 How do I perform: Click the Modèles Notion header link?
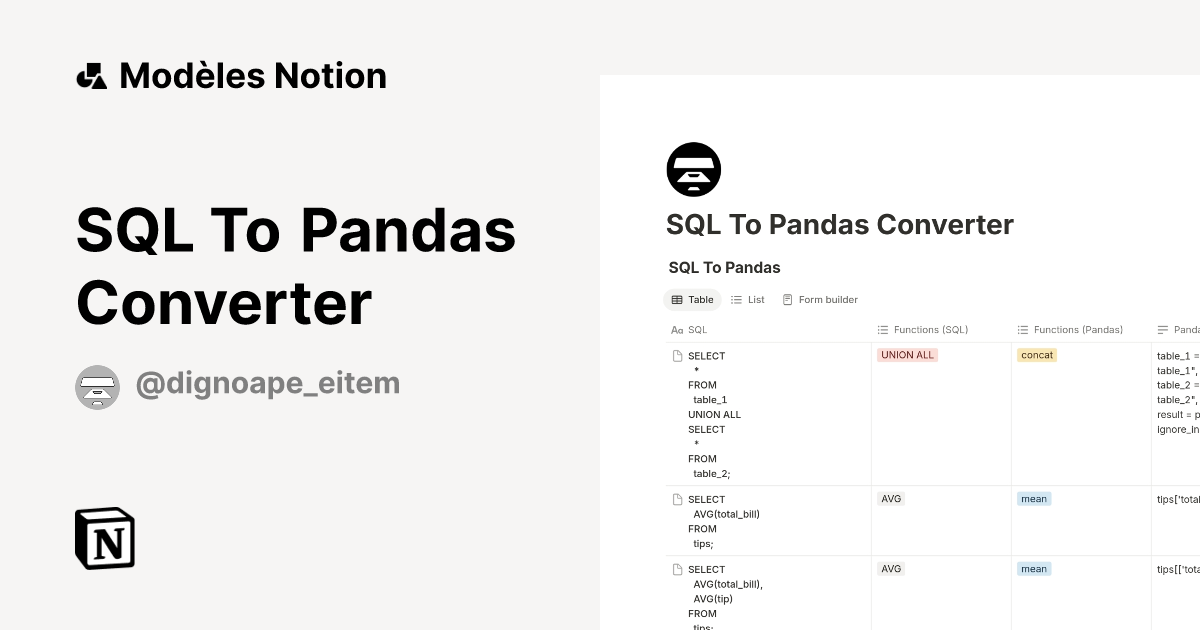tap(231, 75)
